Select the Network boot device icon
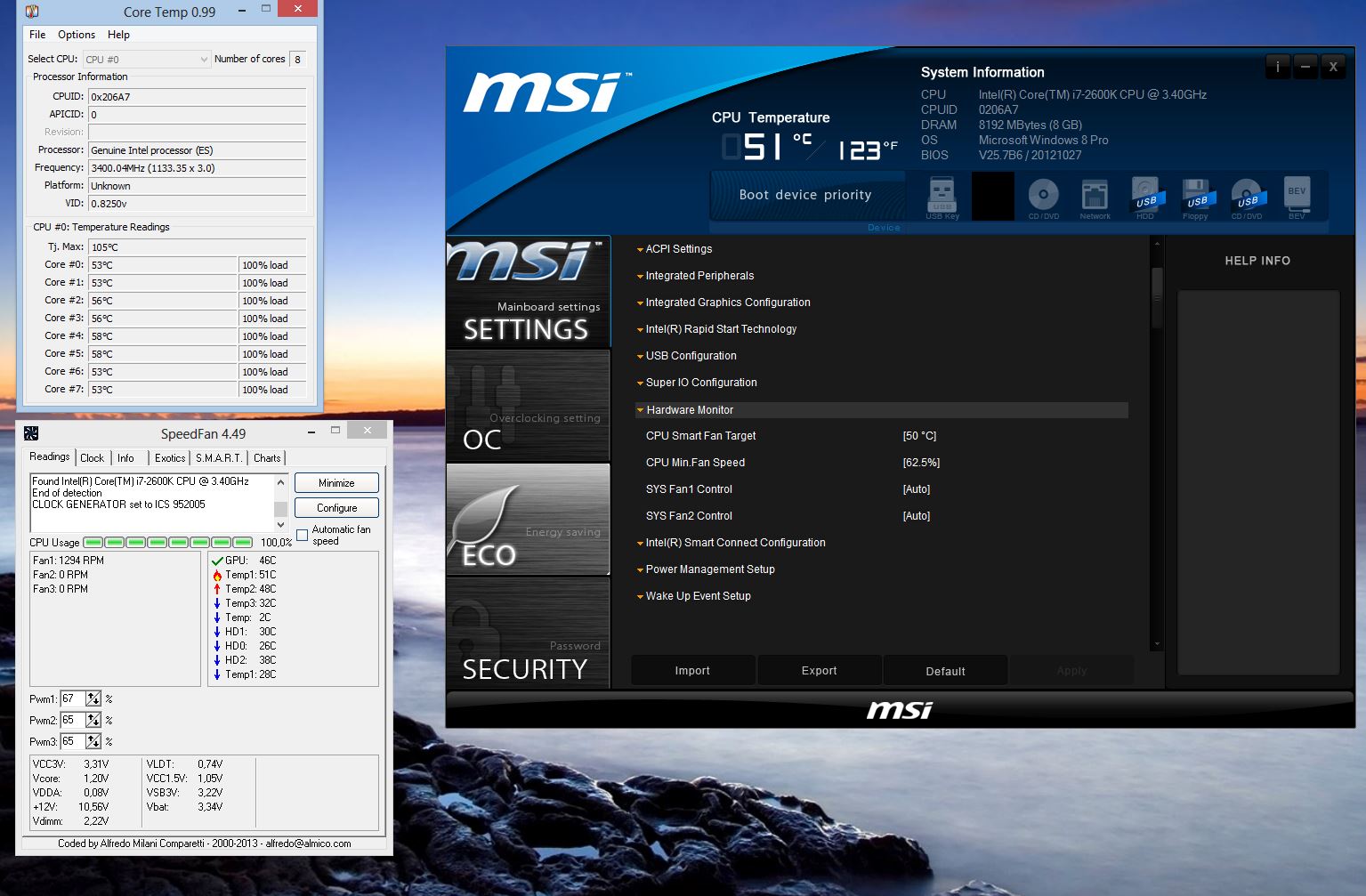The height and width of the screenshot is (896, 1366). (1095, 197)
